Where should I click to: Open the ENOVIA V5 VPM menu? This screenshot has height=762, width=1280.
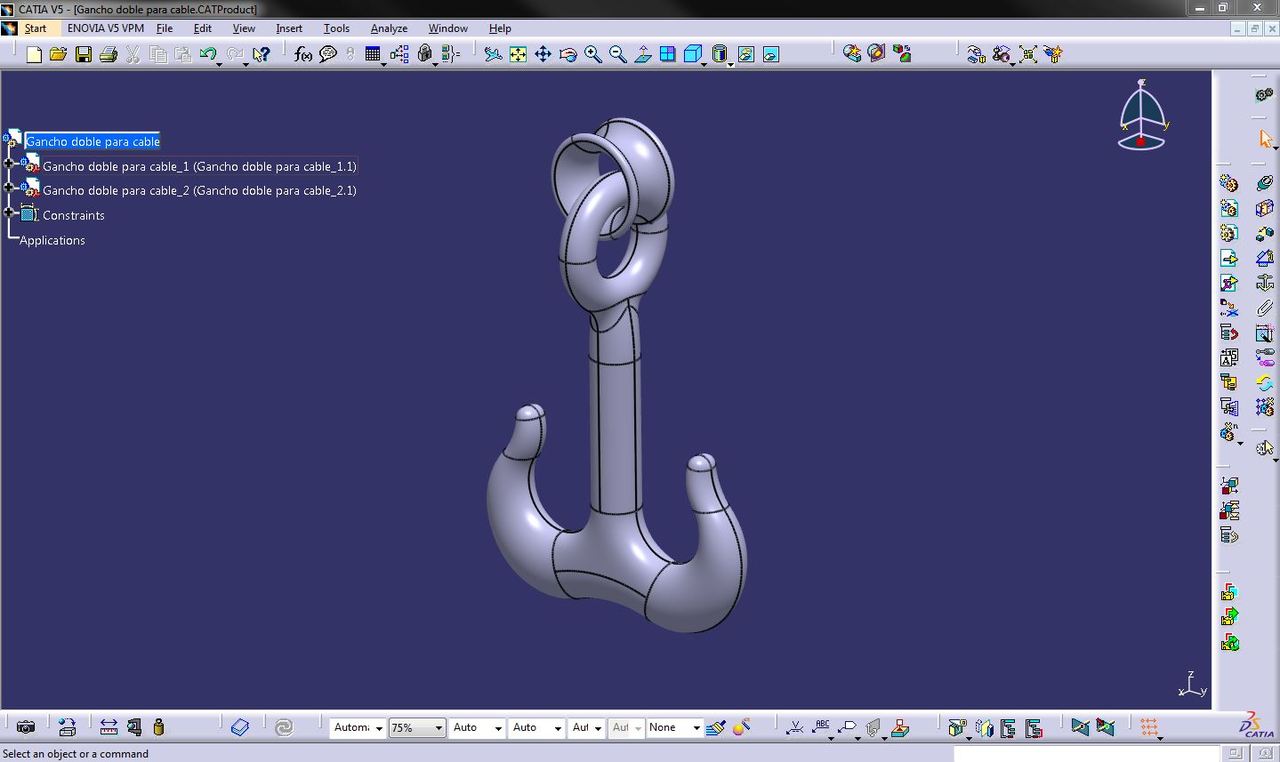click(x=106, y=28)
